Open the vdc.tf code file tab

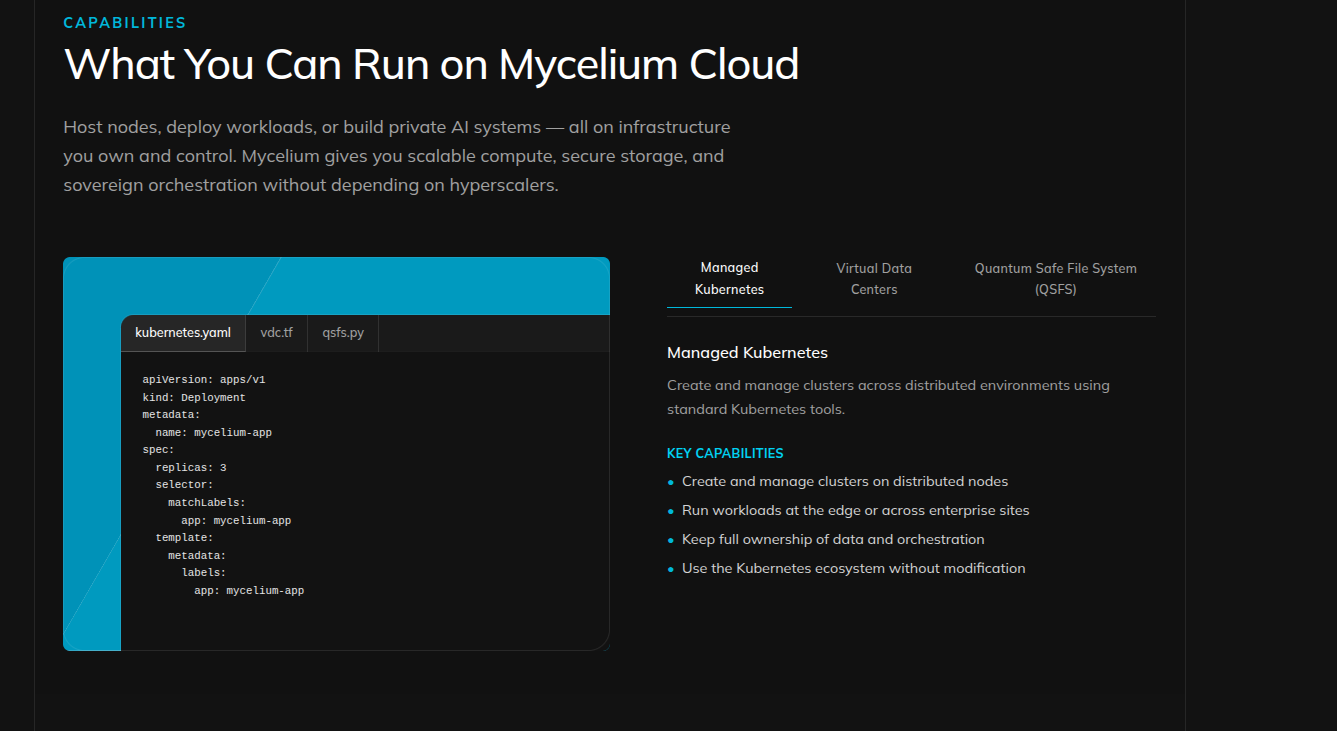click(276, 333)
